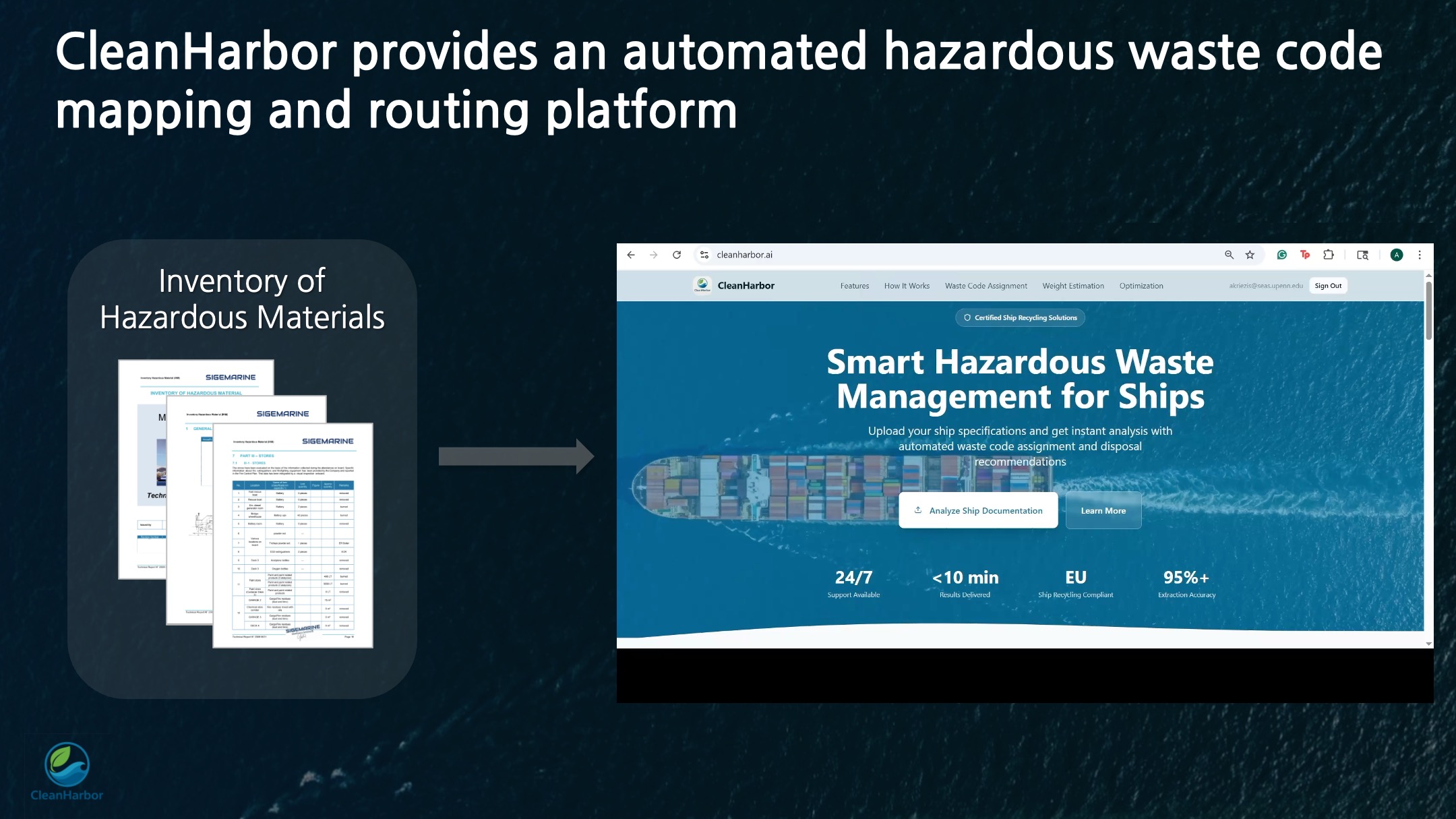This screenshot has width=1456, height=819.
Task: Open site information icon beside URL
Action: pos(704,255)
